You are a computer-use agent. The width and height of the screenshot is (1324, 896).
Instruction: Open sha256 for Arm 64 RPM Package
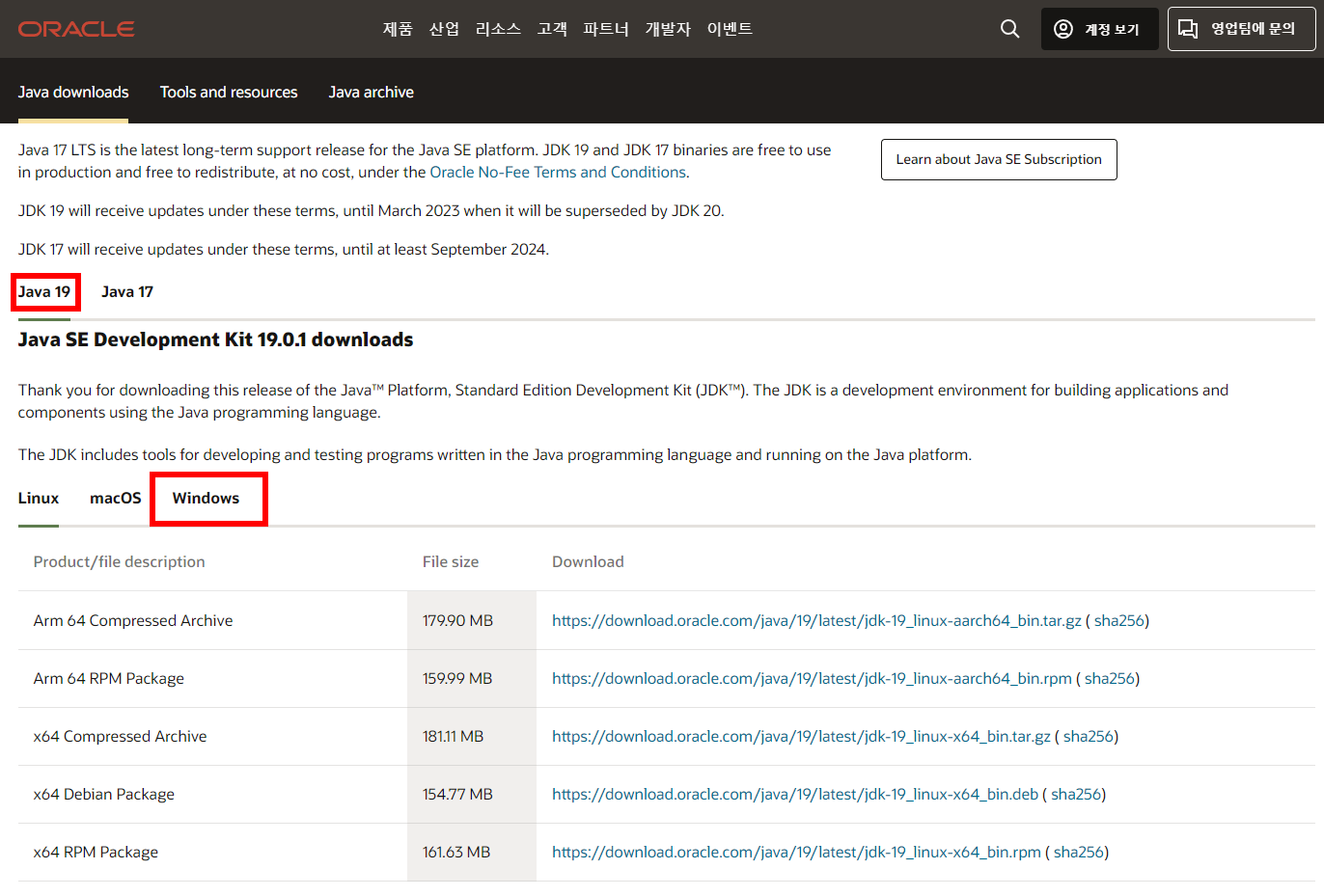pyautogui.click(x=1110, y=679)
